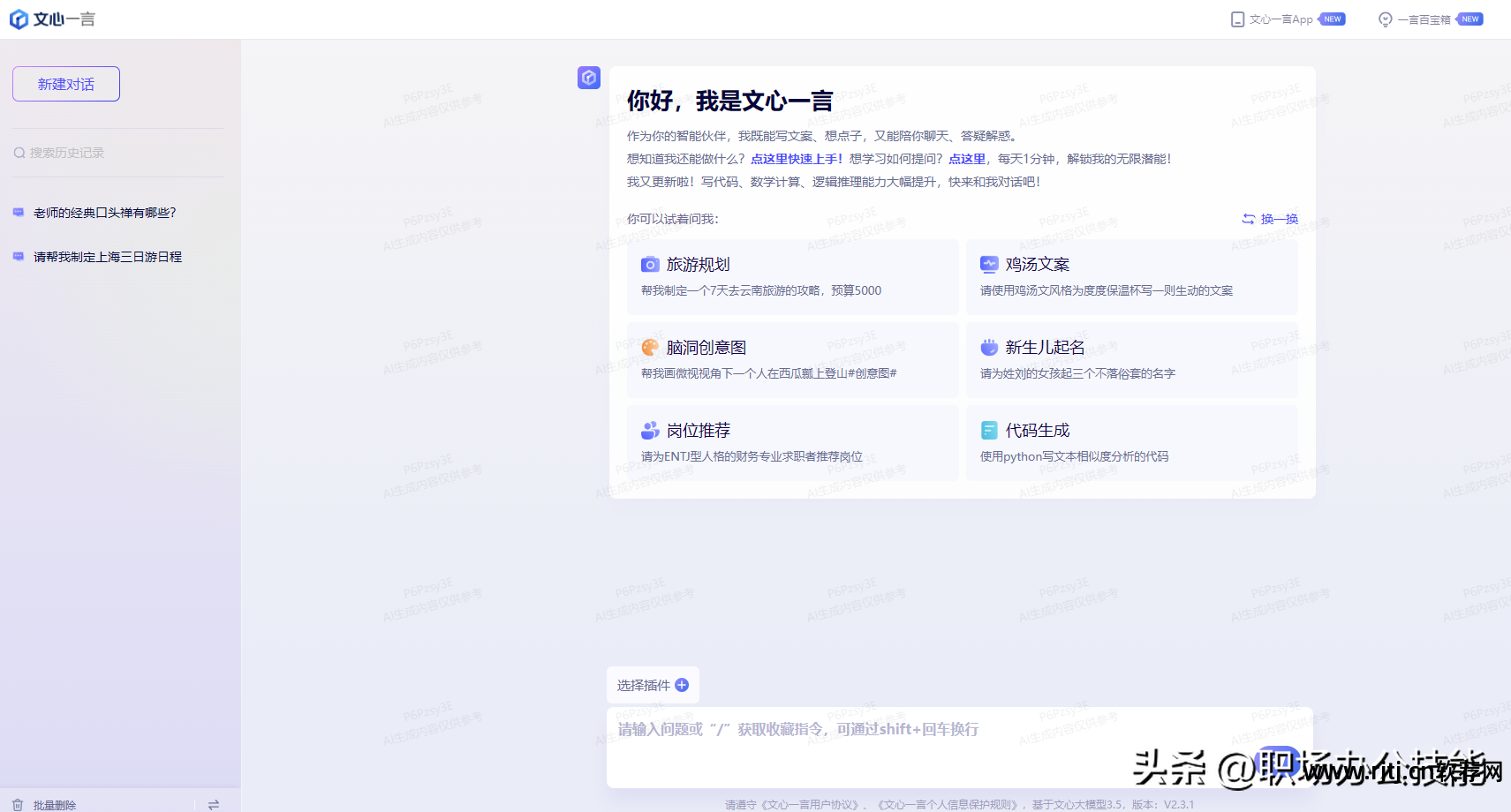Open chat 请帮我制定上海三日游日程
This screenshot has width=1511, height=812.
[108, 257]
